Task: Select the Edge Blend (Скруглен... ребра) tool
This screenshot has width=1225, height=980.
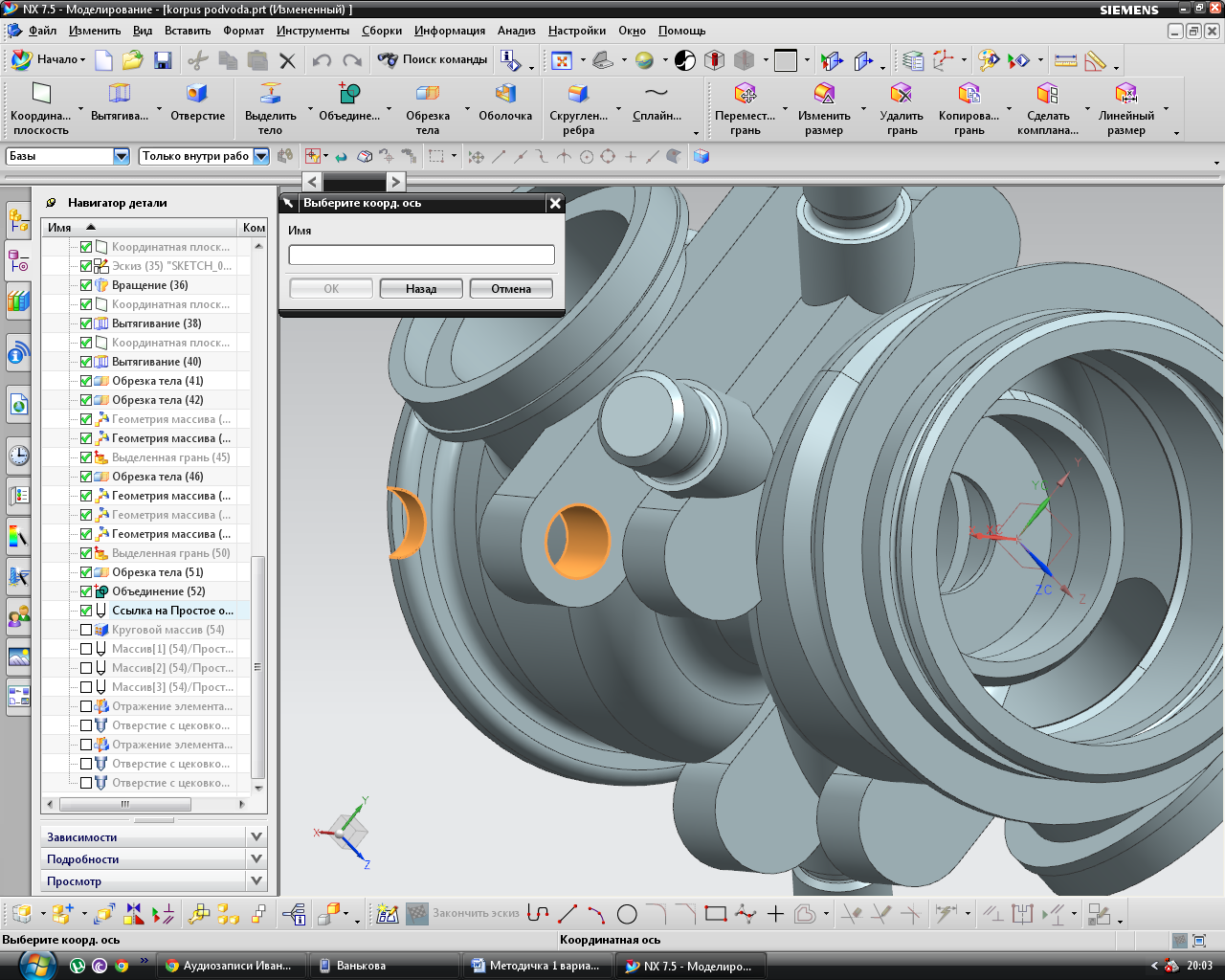Action: pyautogui.click(x=578, y=107)
